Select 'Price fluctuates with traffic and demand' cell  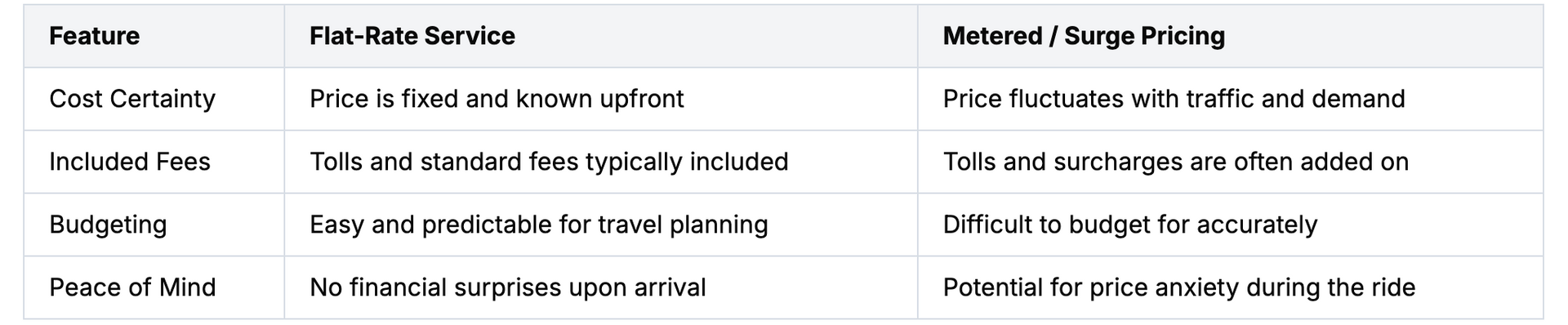[1174, 99]
